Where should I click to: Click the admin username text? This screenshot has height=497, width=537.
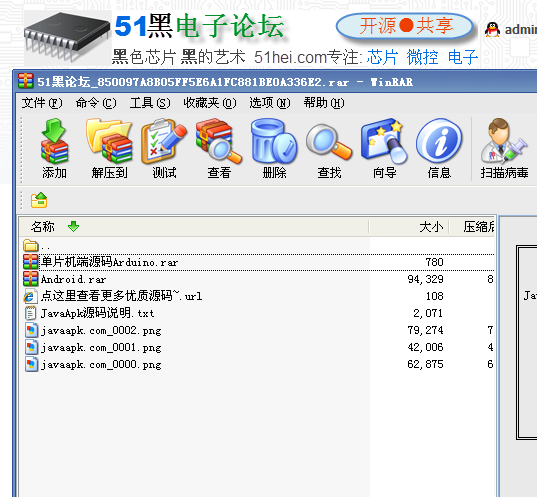pos(521,30)
